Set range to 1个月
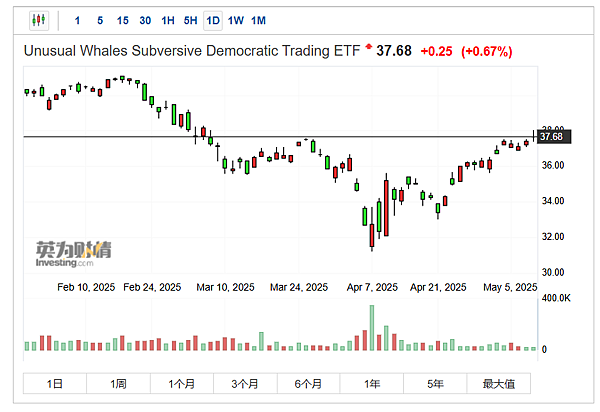Viewport: 600px width, 412px height. pyautogui.click(x=182, y=383)
